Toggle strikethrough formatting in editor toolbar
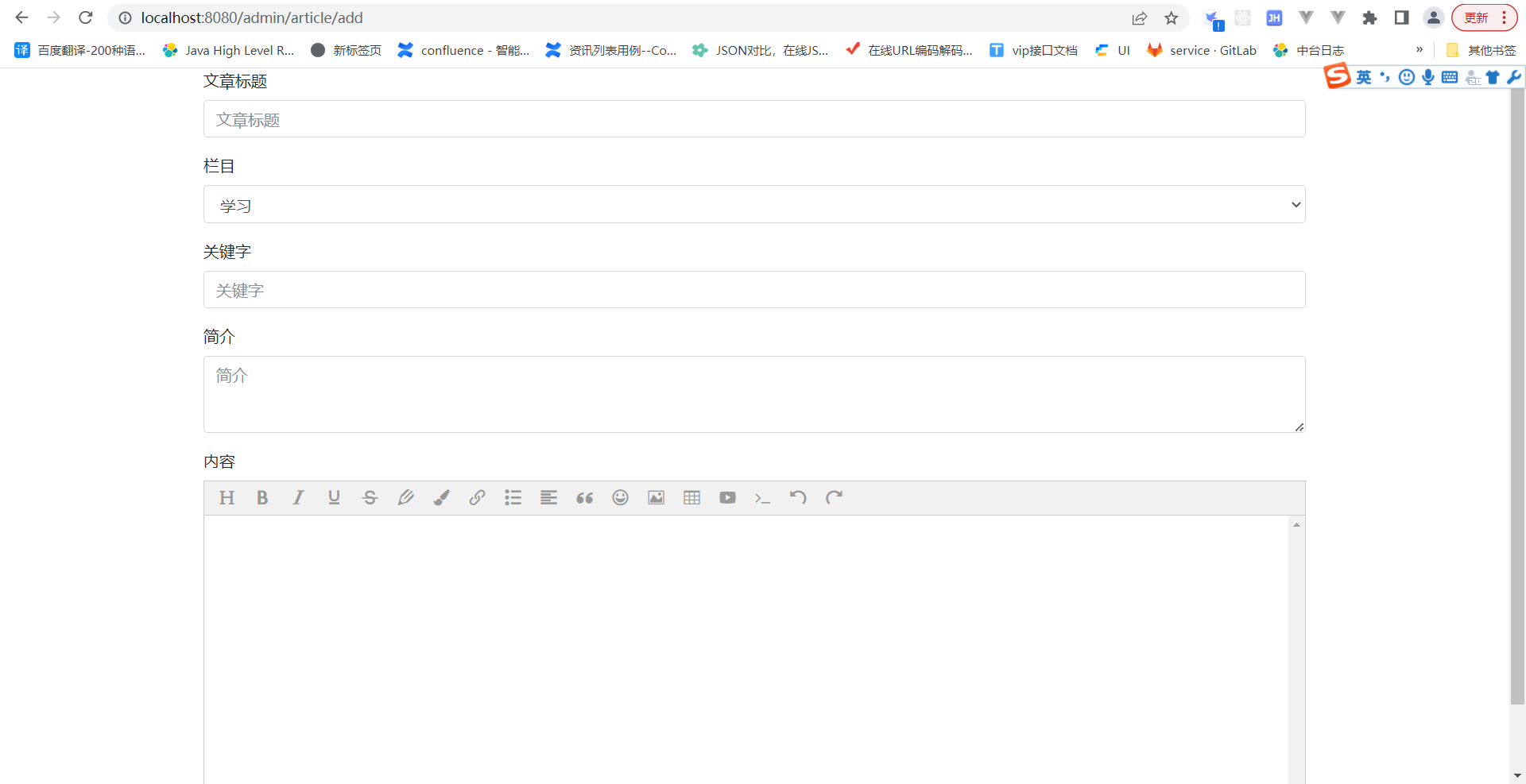 (x=370, y=497)
